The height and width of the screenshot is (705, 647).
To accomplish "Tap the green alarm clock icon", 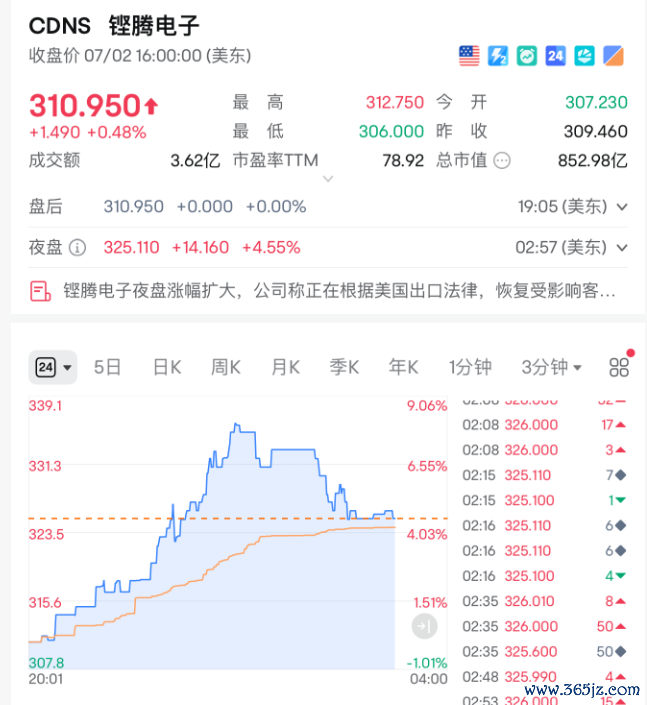I will (x=527, y=56).
